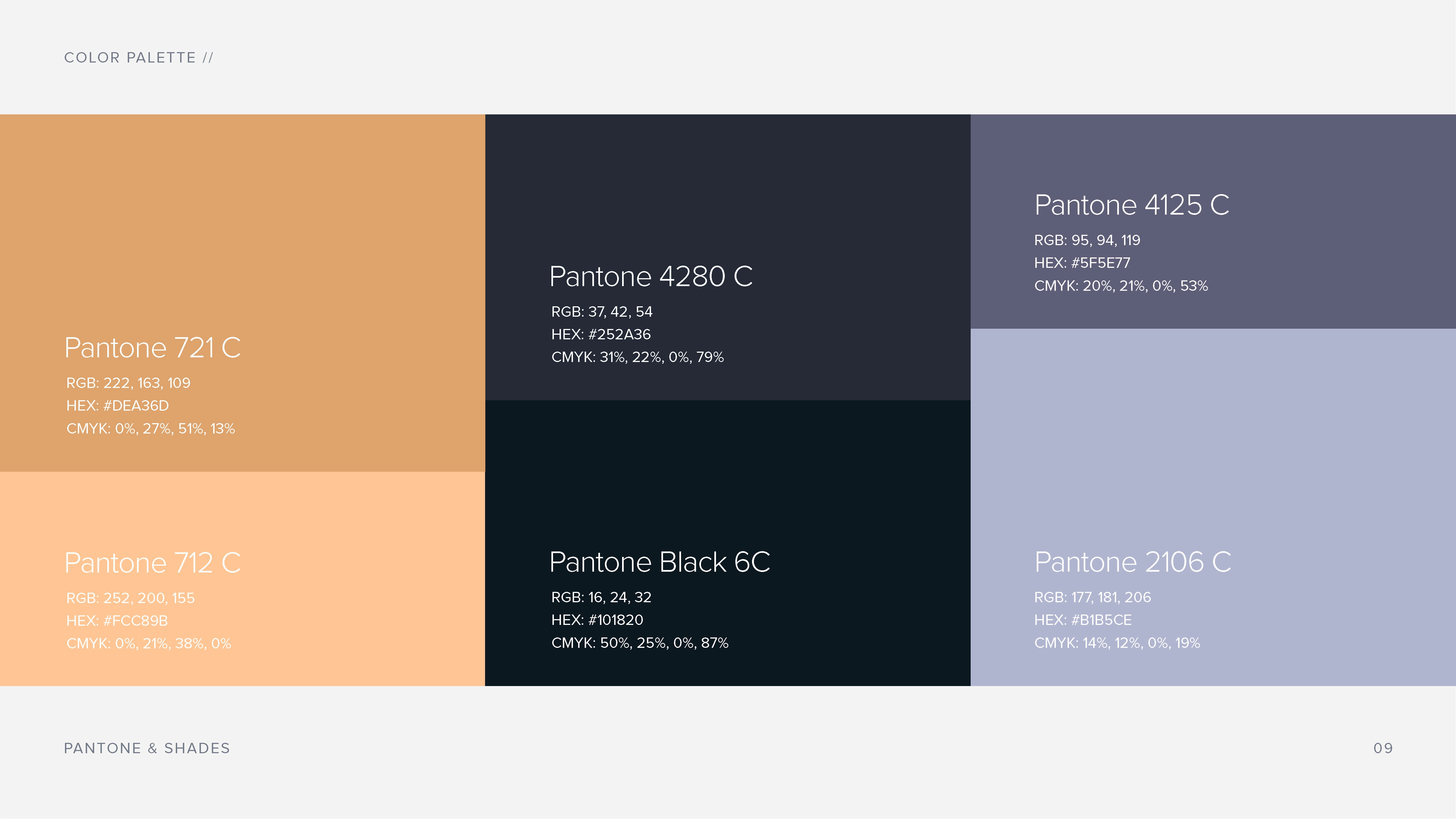The image size is (1456, 819).
Task: Click CMYK: 50%, 25%, 0%, 87%
Action: [x=640, y=643]
